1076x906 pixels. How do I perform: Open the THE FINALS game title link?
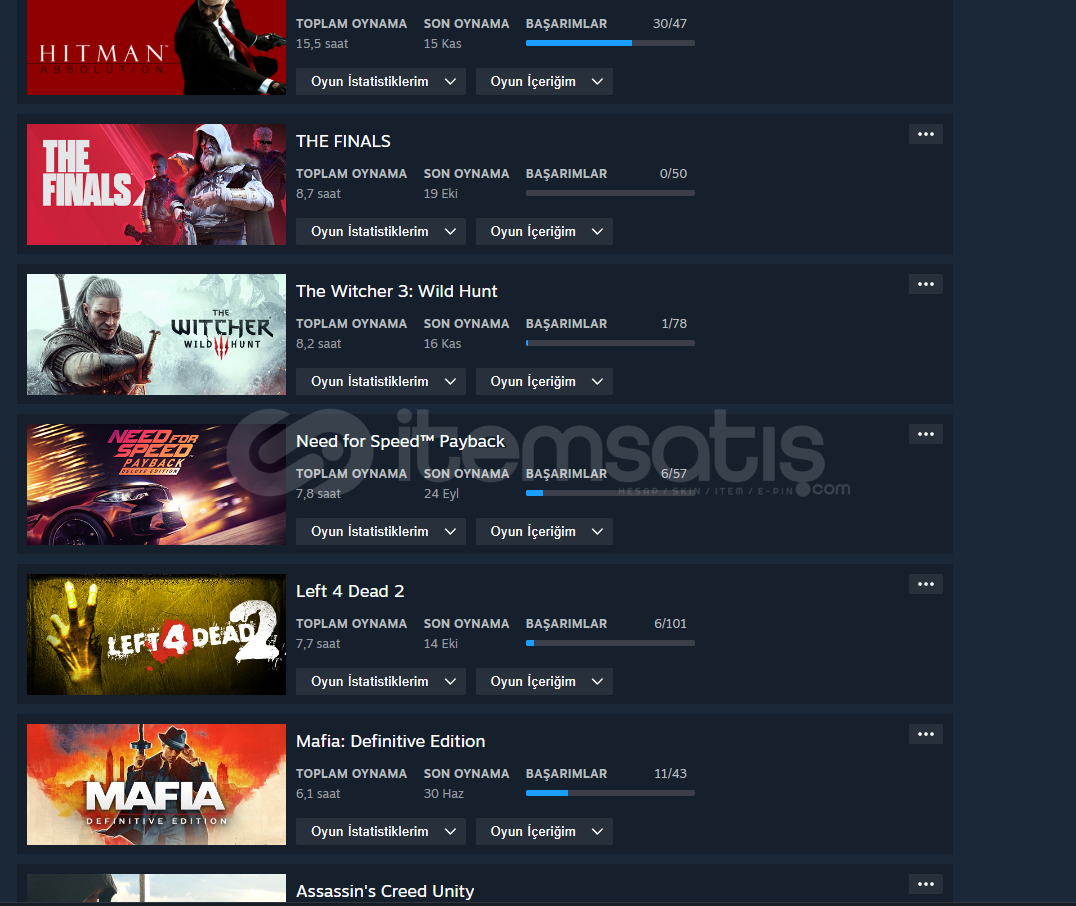pos(343,141)
